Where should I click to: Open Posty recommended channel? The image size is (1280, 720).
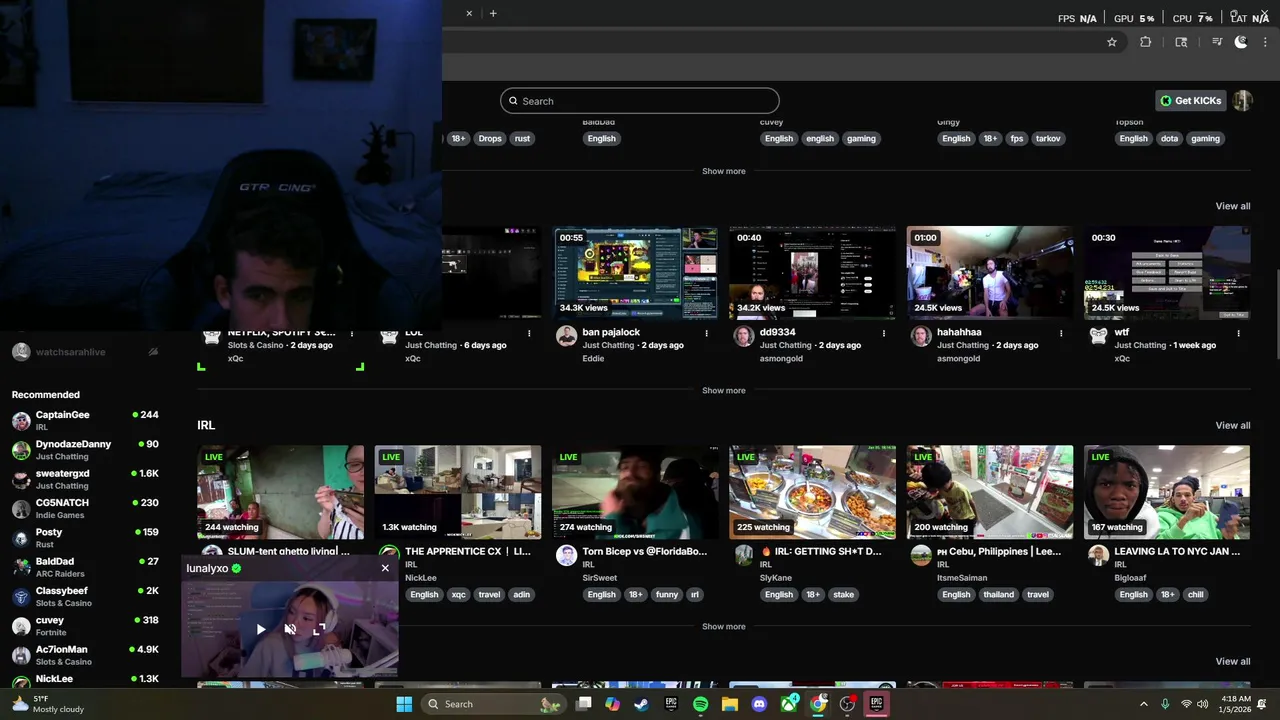85,538
